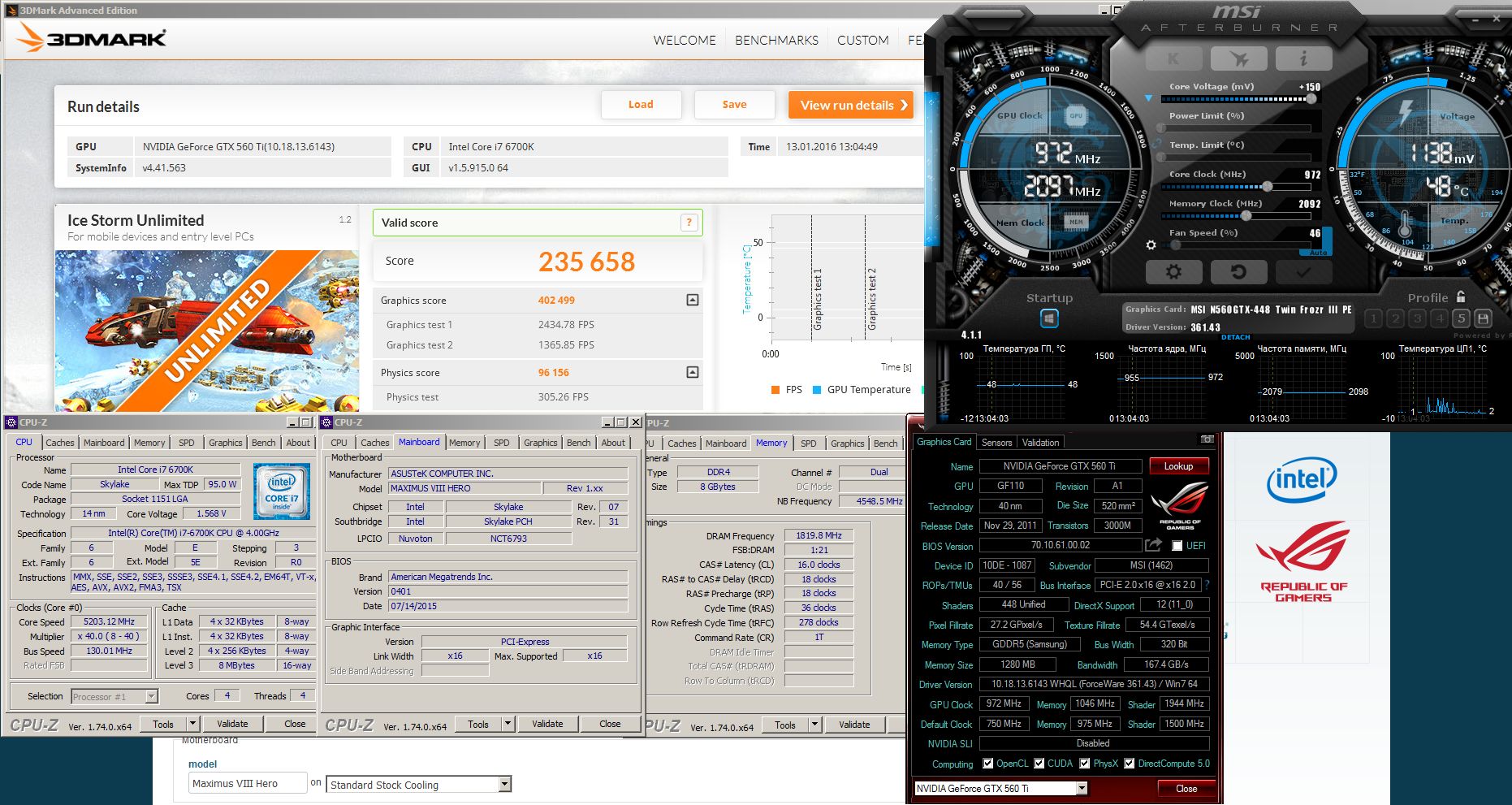The width and height of the screenshot is (1512, 805).
Task: Switch to the Sensors tab in GPU-Z
Action: [x=996, y=443]
